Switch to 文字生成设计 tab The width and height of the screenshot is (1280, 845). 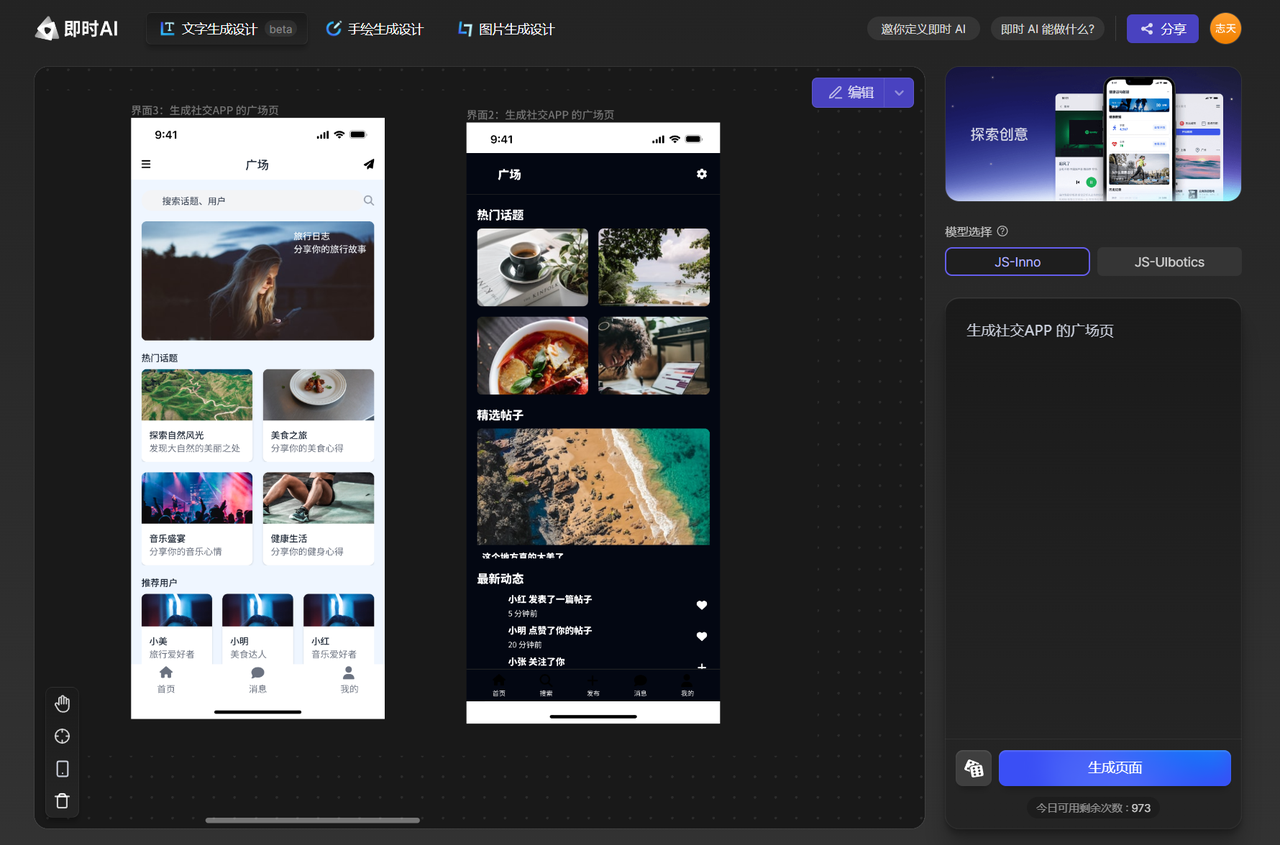227,29
